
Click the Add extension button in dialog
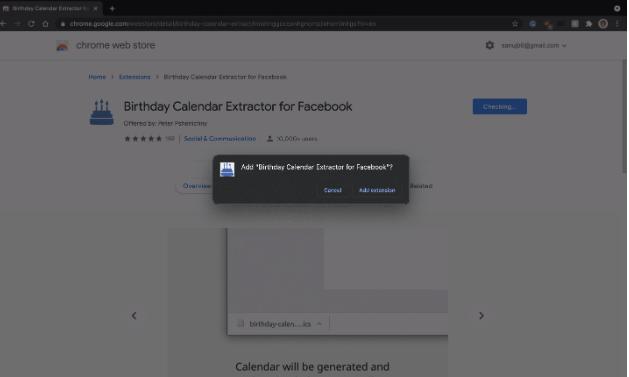click(x=377, y=190)
